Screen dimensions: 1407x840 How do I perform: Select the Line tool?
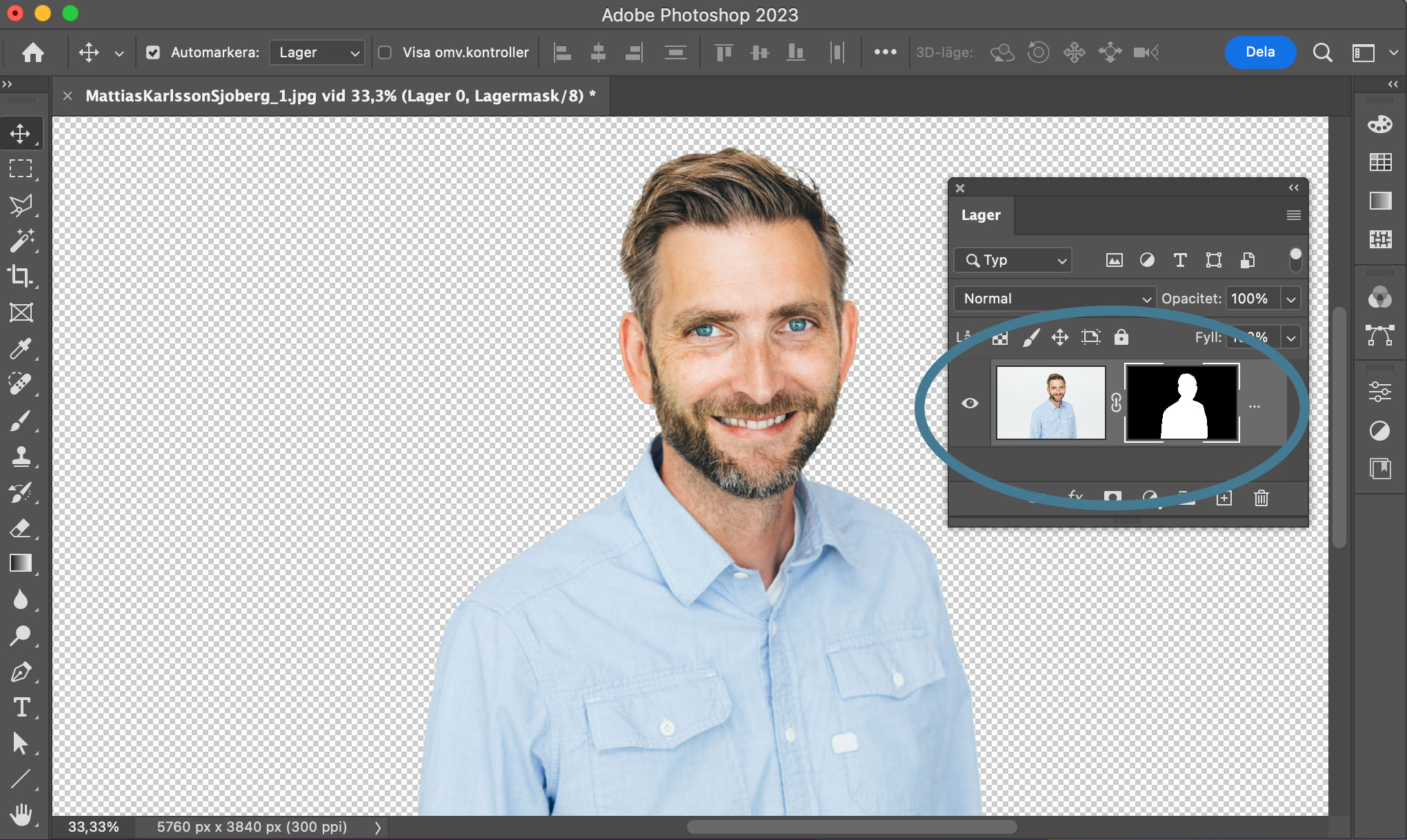pos(21,779)
